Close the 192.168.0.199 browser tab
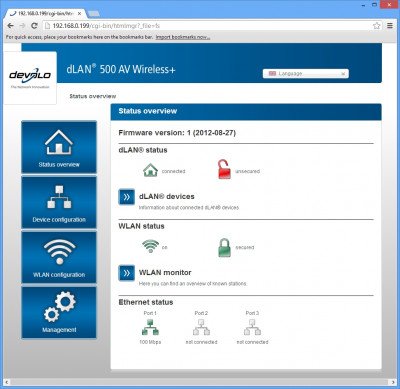 pos(79,14)
